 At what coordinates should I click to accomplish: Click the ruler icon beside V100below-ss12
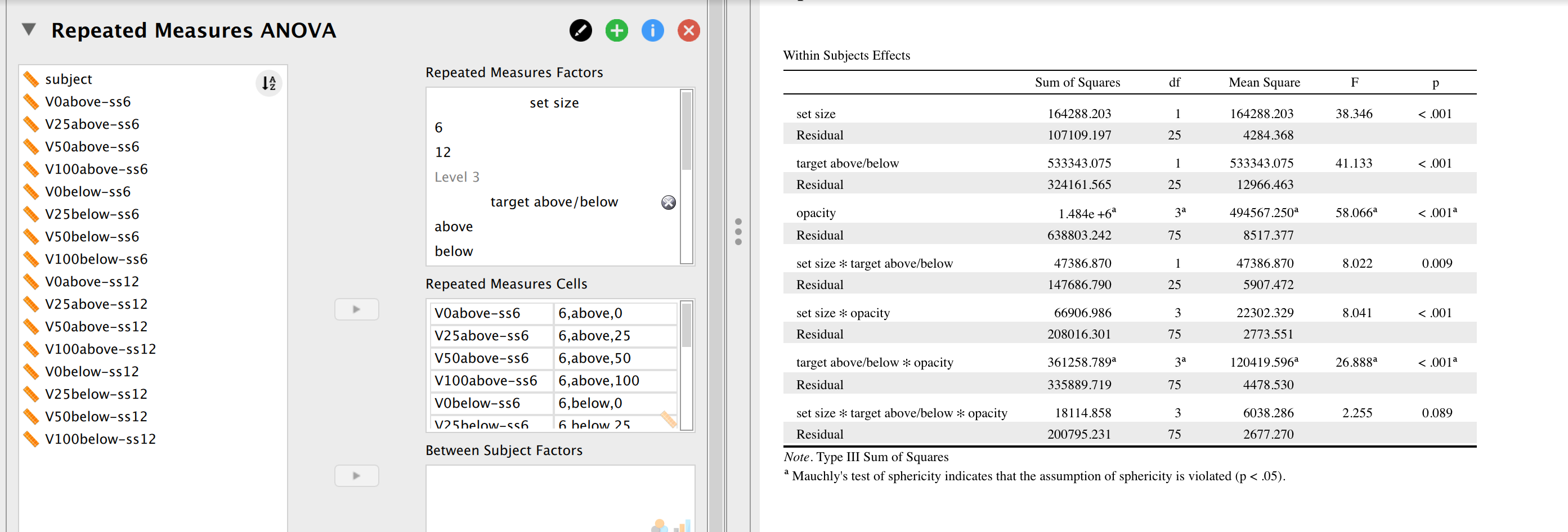pos(32,439)
